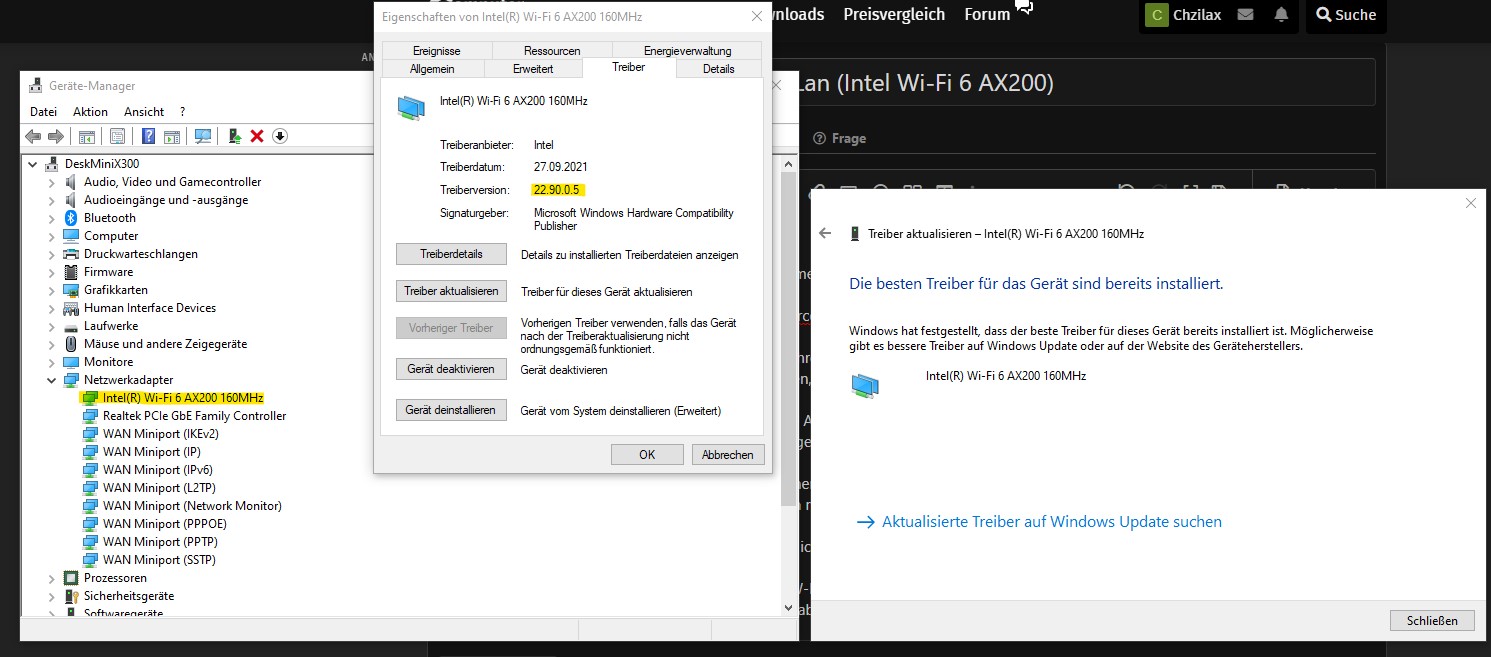The image size is (1491, 657).
Task: Click the Bluetooth icon in device tree
Action: [x=71, y=218]
